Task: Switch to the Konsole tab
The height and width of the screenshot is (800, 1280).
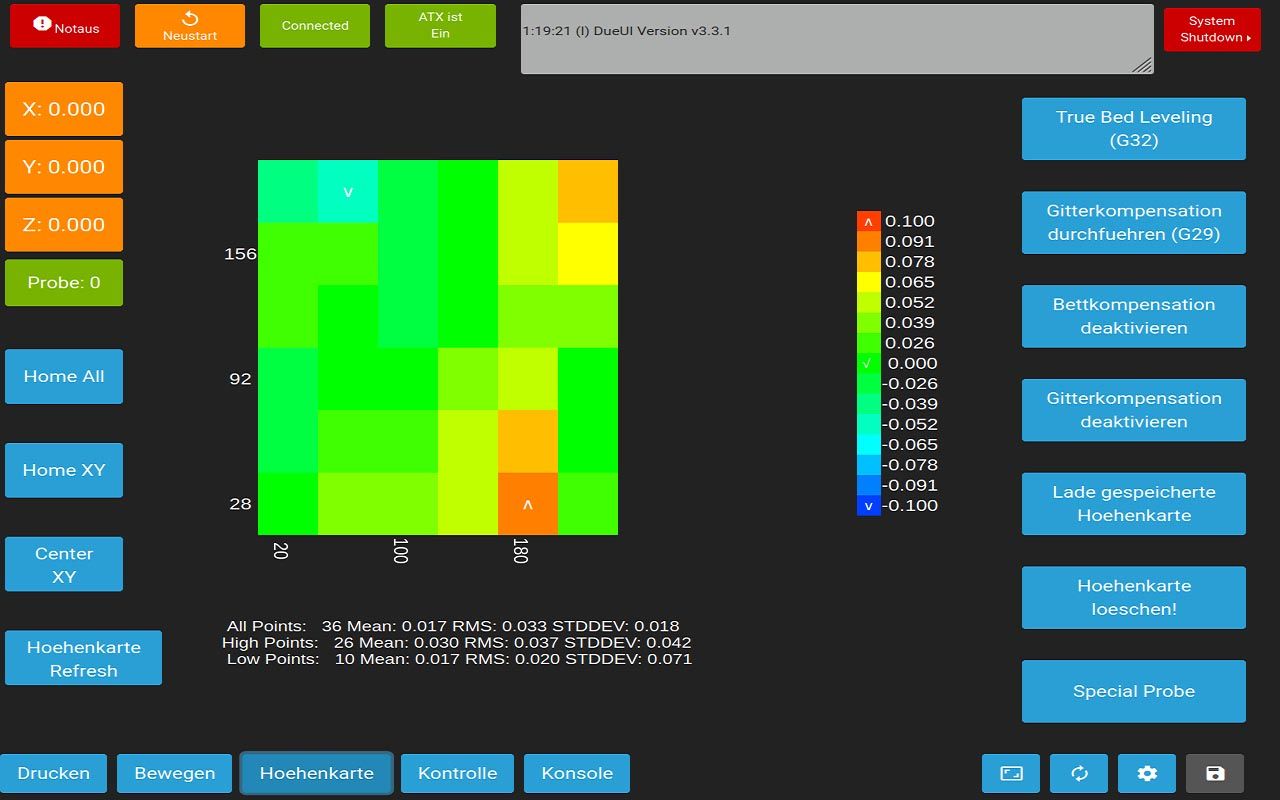Action: point(577,773)
